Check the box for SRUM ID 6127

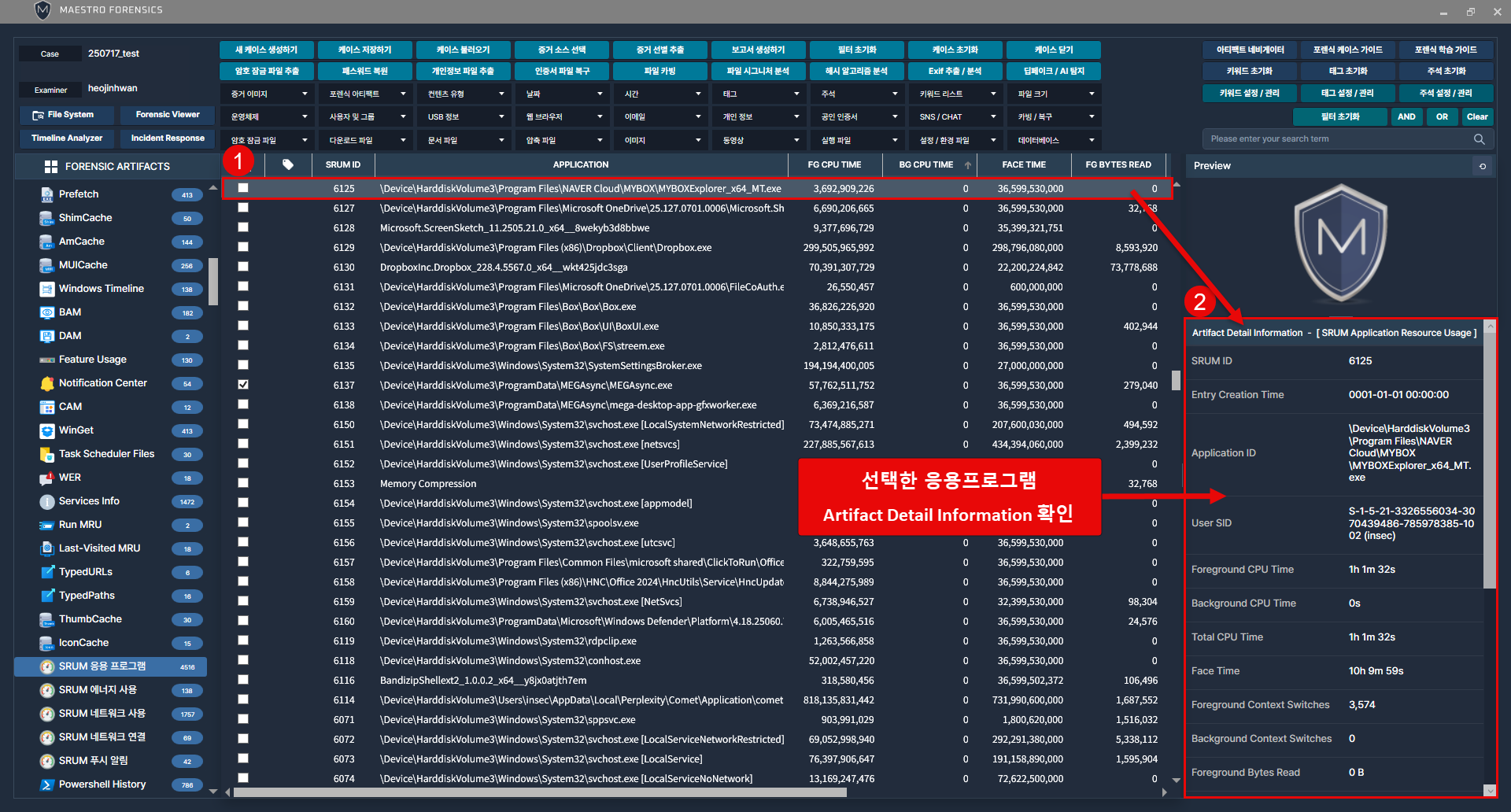coord(243,208)
